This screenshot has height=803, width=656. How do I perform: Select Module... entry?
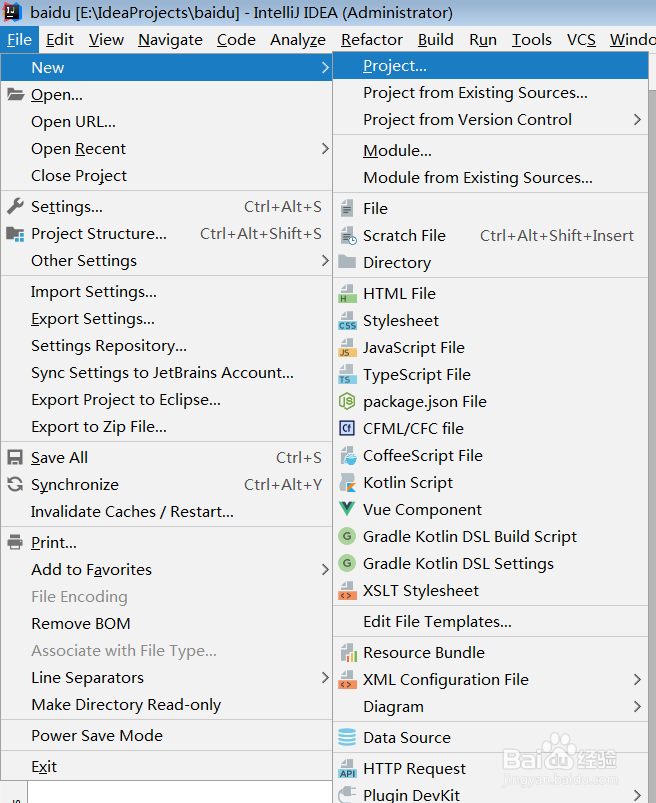(x=491, y=151)
